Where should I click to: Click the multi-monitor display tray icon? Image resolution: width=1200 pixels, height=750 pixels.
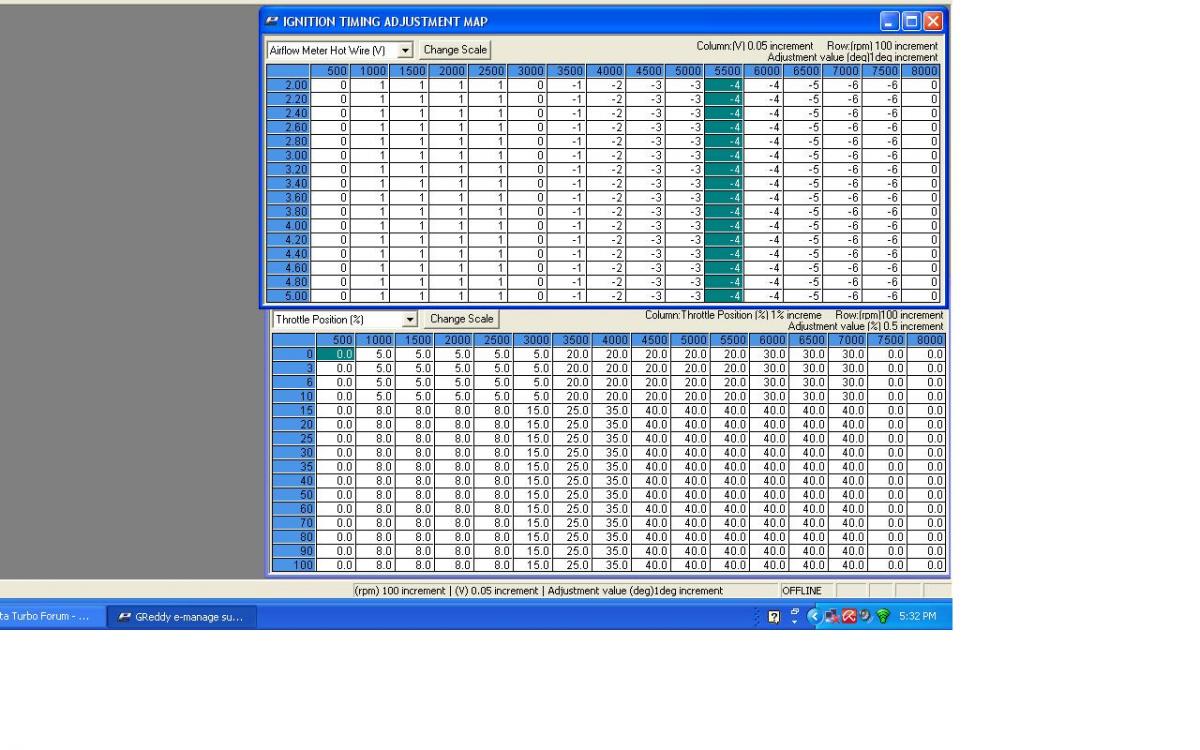832,616
